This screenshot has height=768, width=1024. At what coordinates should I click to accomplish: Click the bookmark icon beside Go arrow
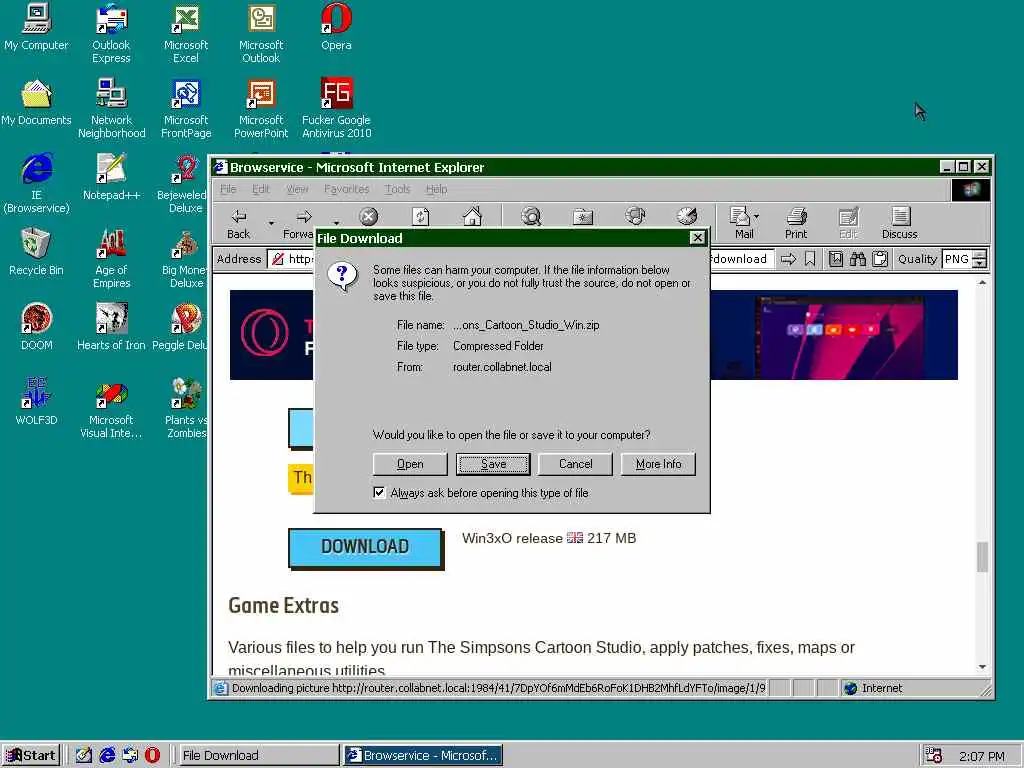coord(810,259)
